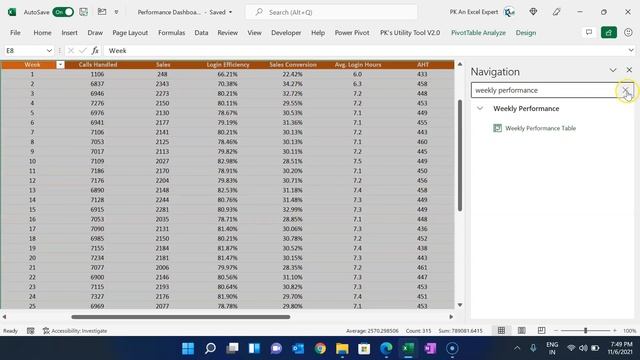Image resolution: width=640 pixels, height=360 pixels.
Task: Open the Draw tab
Action: (x=95, y=33)
